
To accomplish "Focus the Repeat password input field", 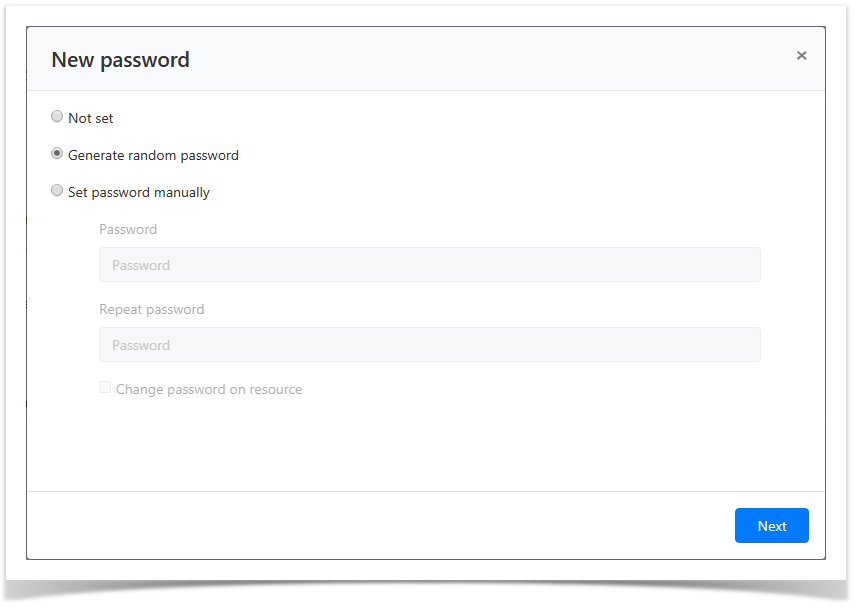I will [x=429, y=345].
